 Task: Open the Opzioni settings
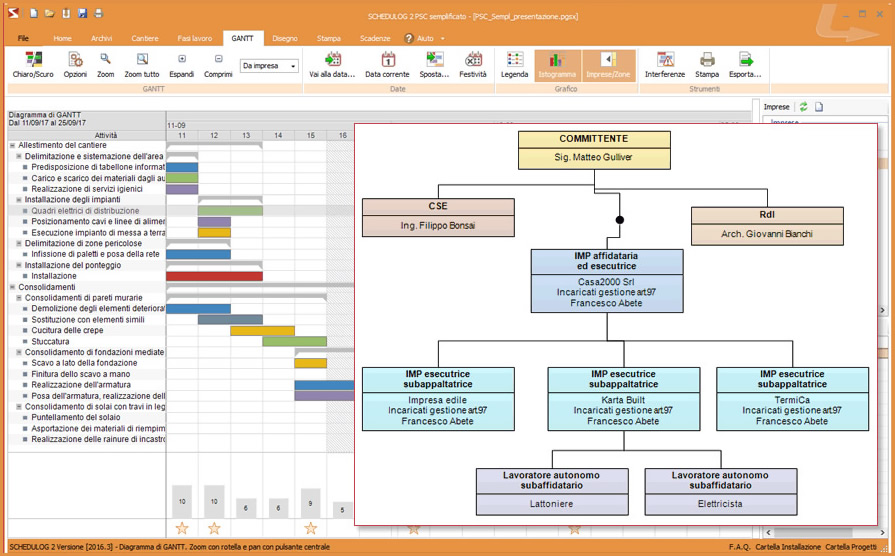(x=75, y=65)
